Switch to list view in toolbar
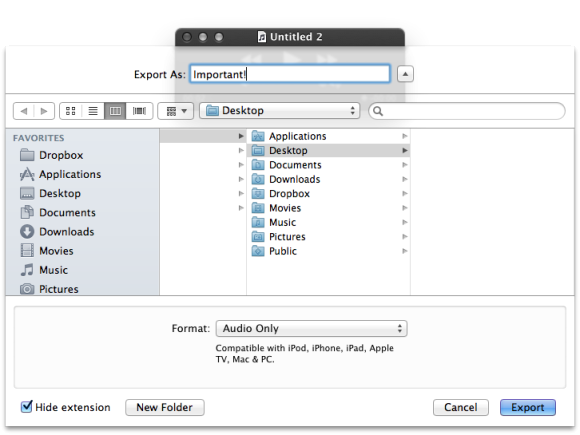This screenshot has height=435, width=580. tap(93, 111)
